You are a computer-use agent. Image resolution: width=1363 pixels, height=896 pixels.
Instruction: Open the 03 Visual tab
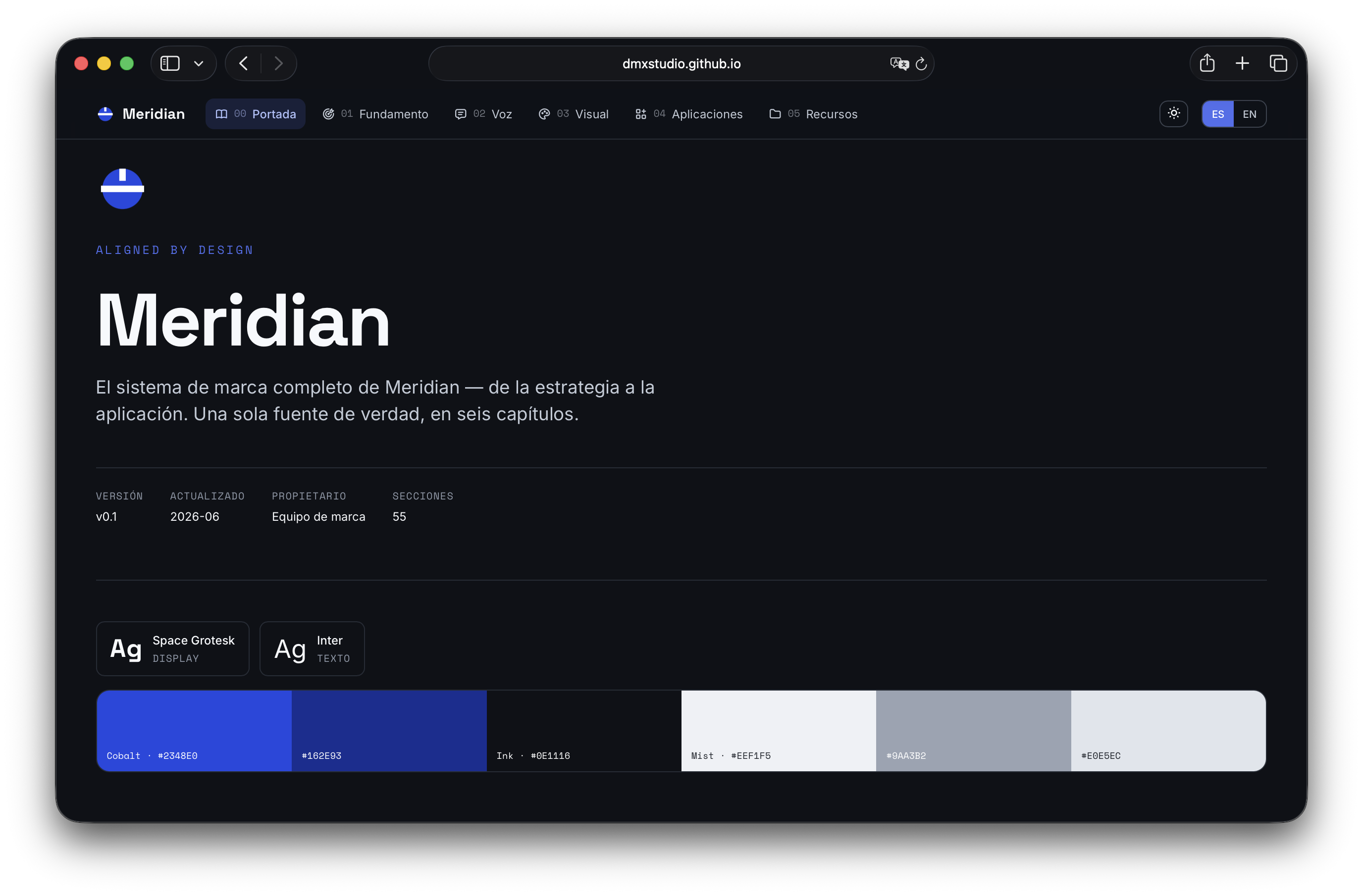coord(573,114)
